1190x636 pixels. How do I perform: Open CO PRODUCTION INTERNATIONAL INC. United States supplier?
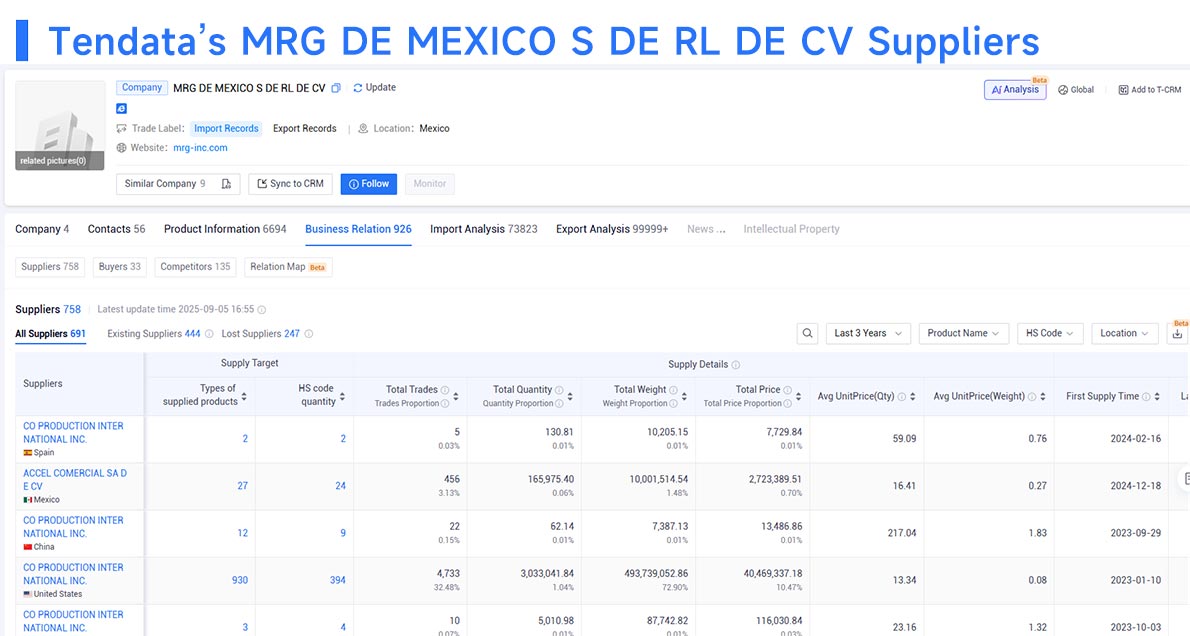pos(73,574)
